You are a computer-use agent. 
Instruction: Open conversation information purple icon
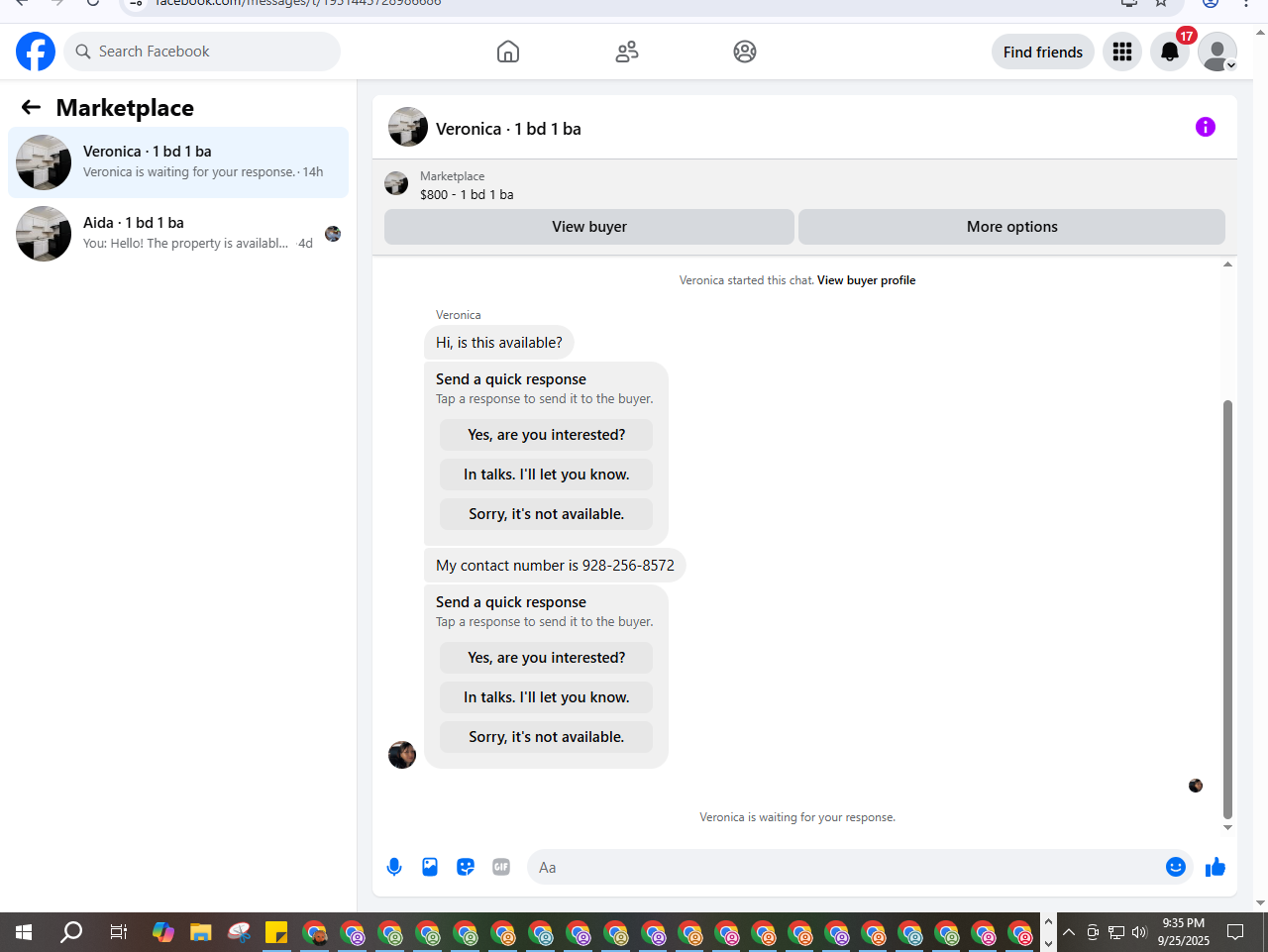[1206, 127]
